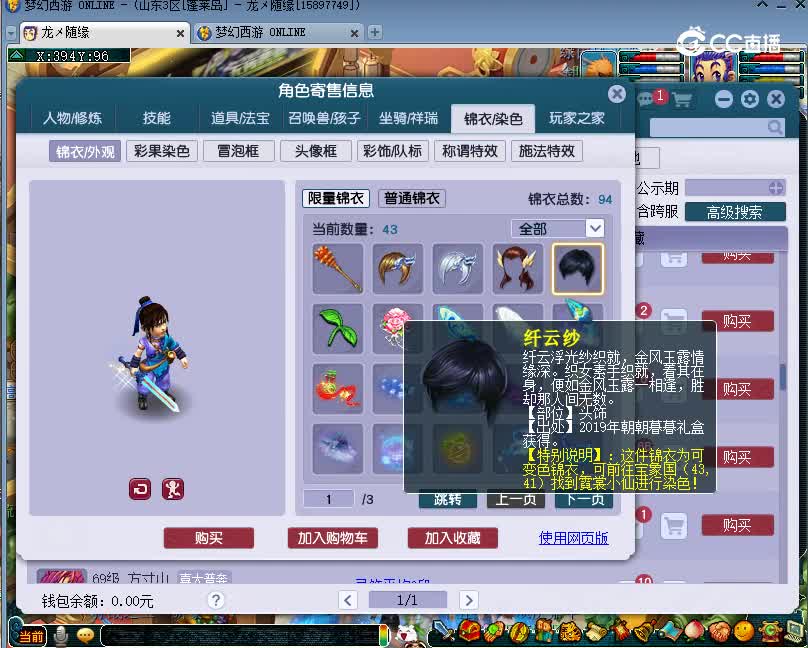Go to next listing page arrow
This screenshot has height=648, width=808.
tap(468, 600)
